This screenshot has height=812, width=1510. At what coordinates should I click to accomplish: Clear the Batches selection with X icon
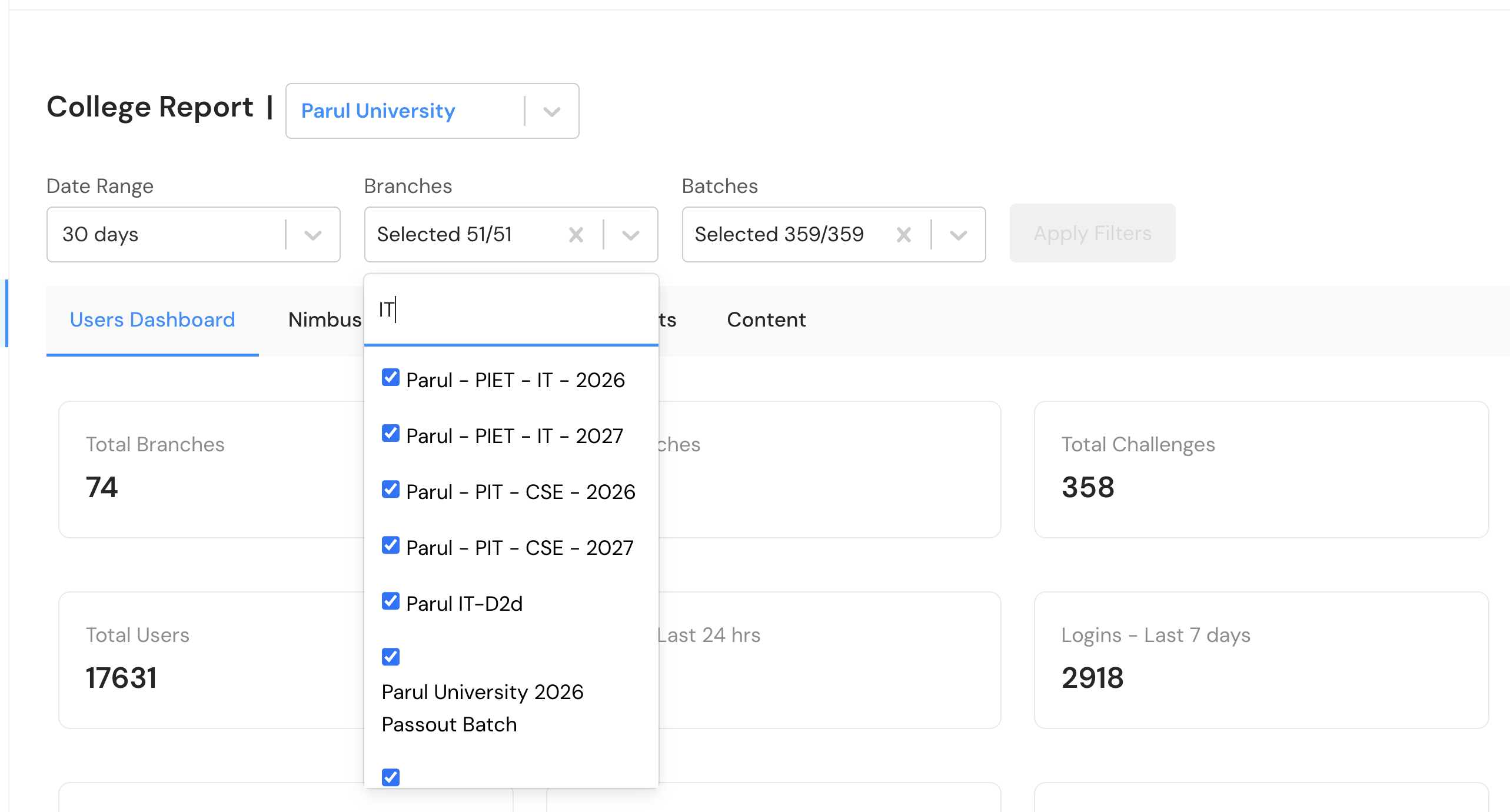[x=904, y=235]
